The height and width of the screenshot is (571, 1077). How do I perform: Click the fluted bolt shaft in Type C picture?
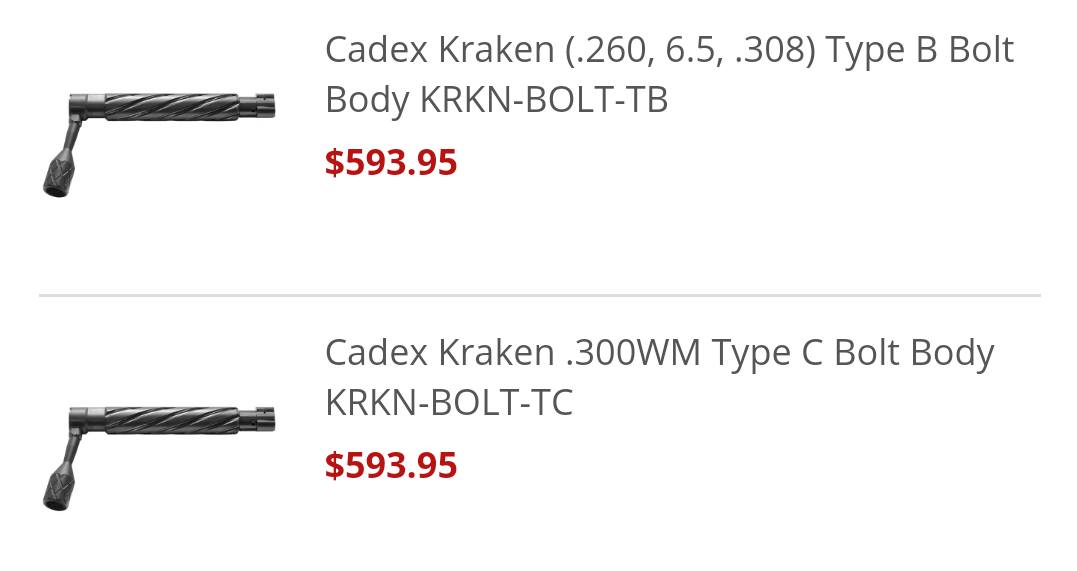[x=172, y=421]
